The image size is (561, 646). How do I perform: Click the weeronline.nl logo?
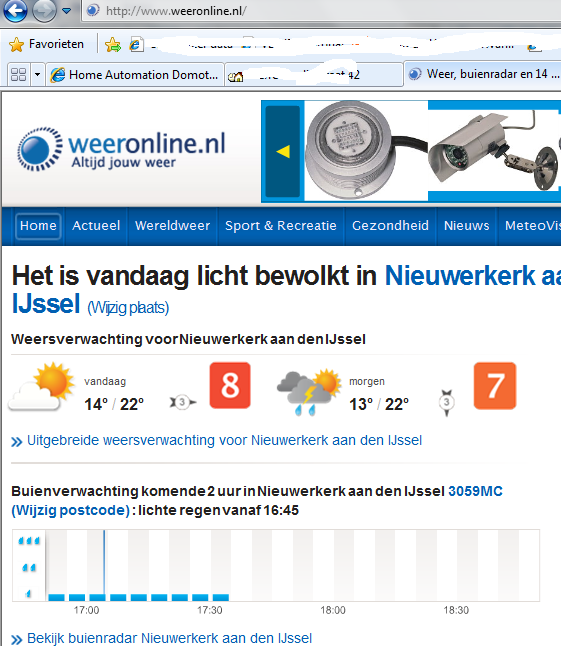[122, 149]
